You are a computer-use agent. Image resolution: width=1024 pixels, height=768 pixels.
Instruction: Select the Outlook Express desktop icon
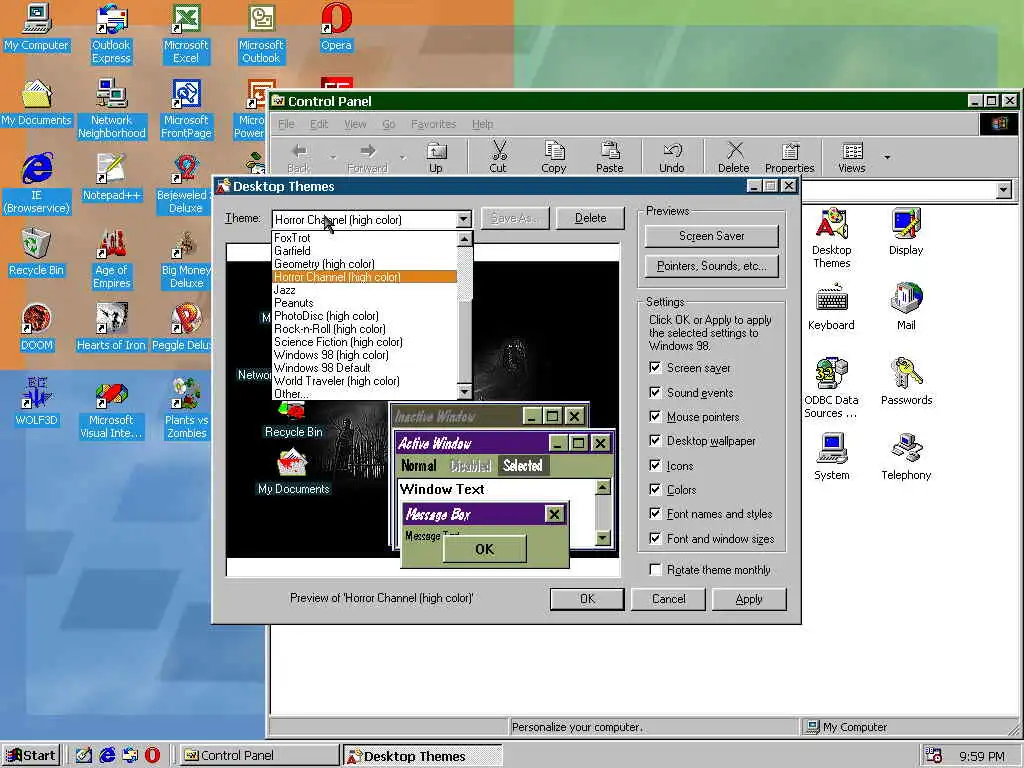click(111, 33)
